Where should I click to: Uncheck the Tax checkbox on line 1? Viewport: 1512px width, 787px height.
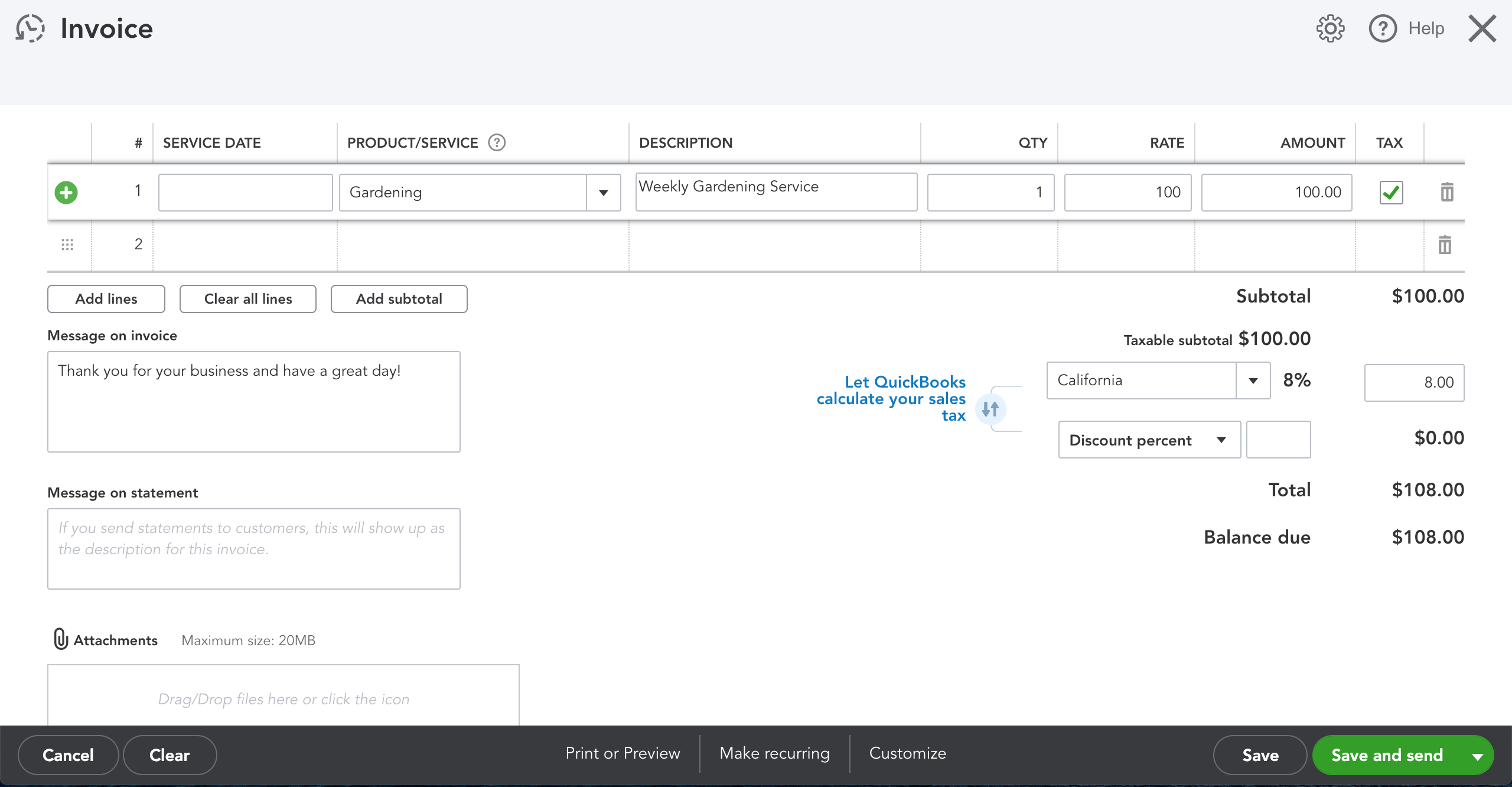pyautogui.click(x=1391, y=193)
